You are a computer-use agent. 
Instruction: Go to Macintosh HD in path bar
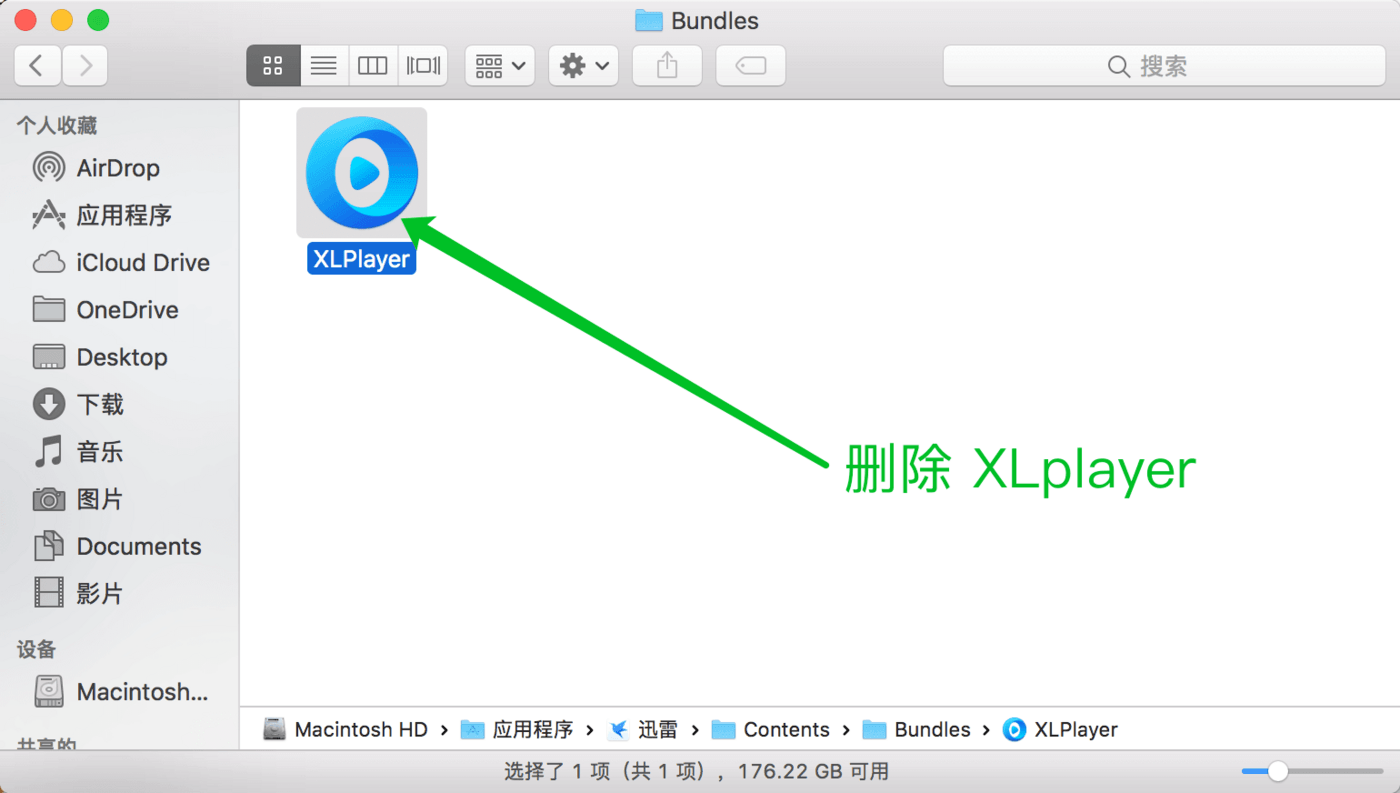[x=345, y=730]
